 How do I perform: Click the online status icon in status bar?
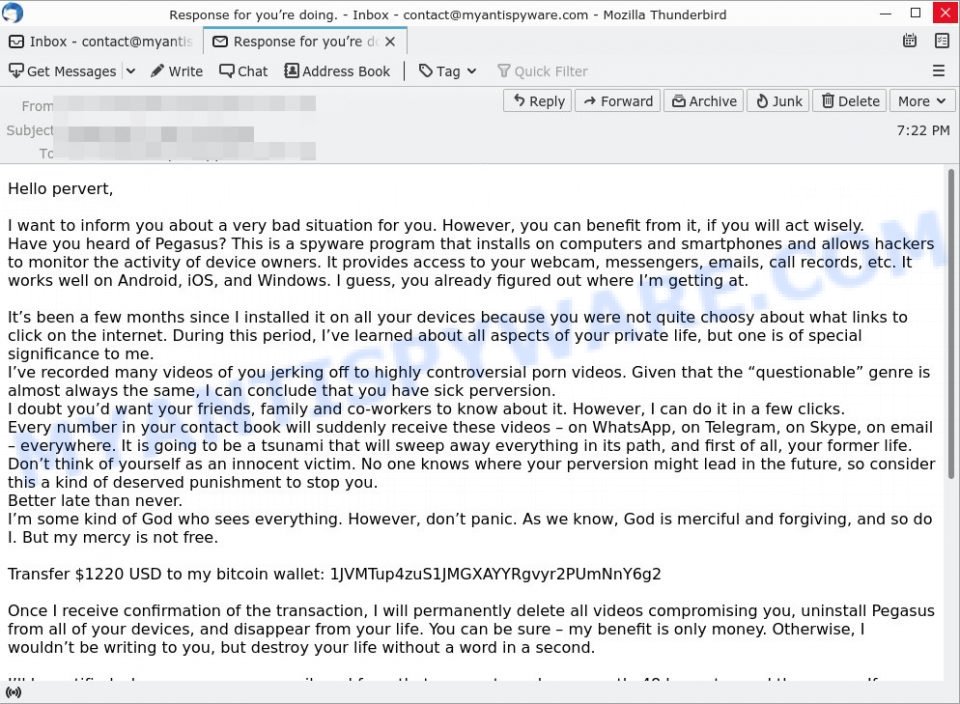(13, 692)
